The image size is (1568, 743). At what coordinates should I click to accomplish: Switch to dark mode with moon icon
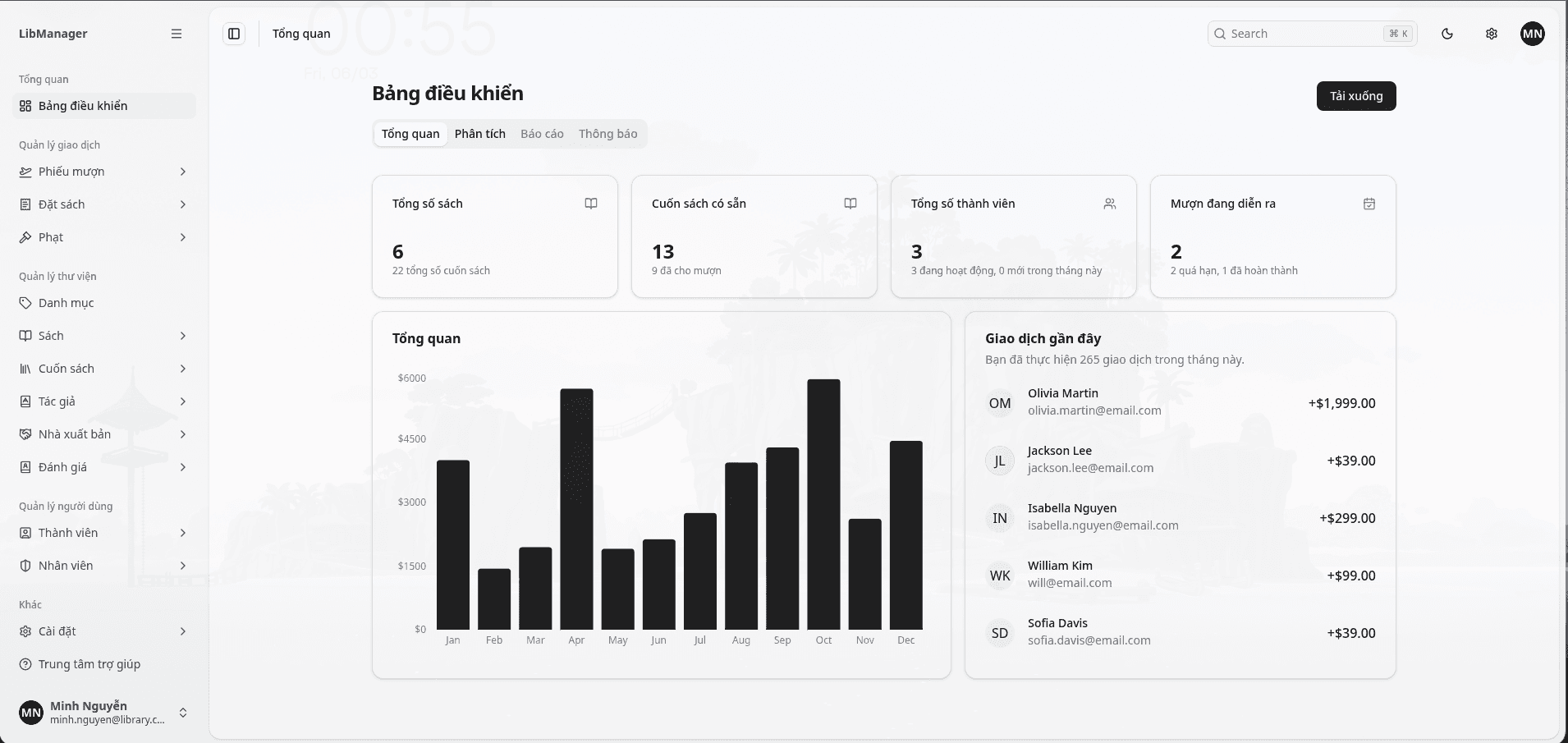pyautogui.click(x=1447, y=34)
